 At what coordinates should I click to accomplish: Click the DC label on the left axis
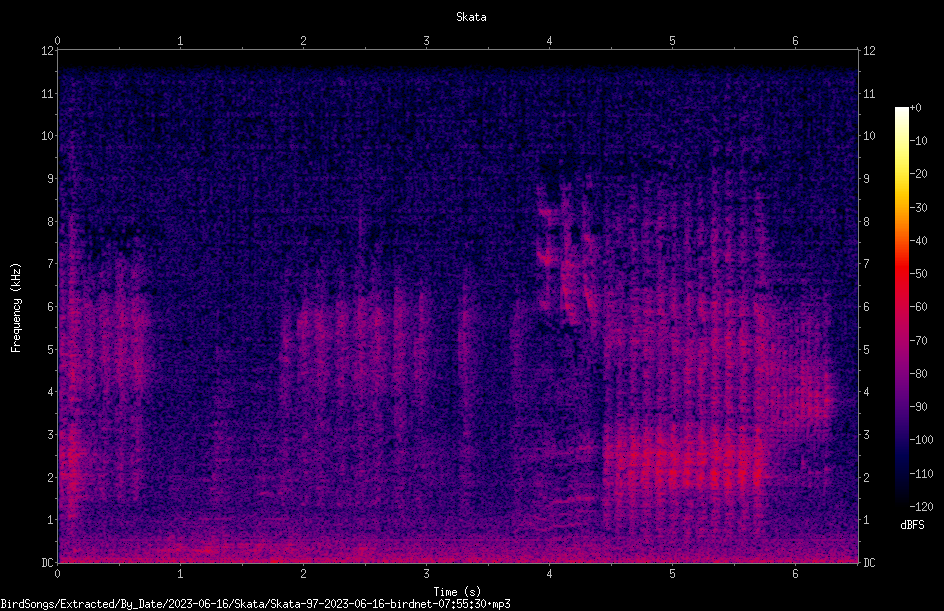48,562
